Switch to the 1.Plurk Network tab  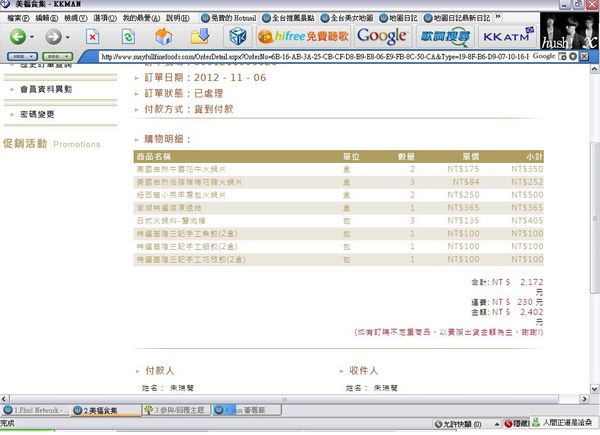[x=35, y=410]
